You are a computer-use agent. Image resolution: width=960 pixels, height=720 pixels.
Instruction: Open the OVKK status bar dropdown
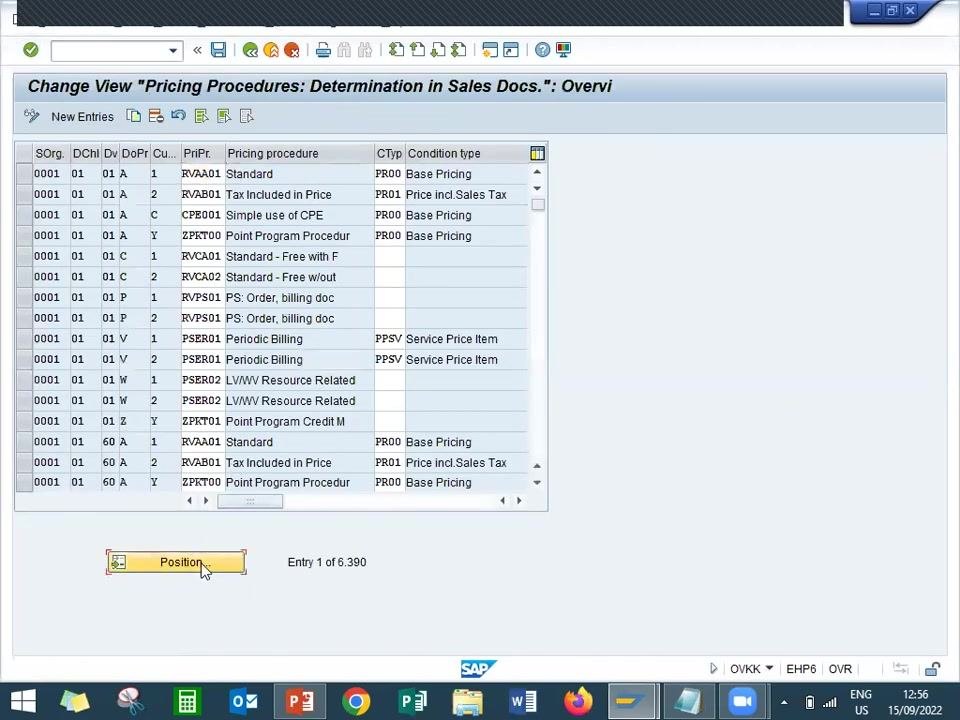(770, 668)
